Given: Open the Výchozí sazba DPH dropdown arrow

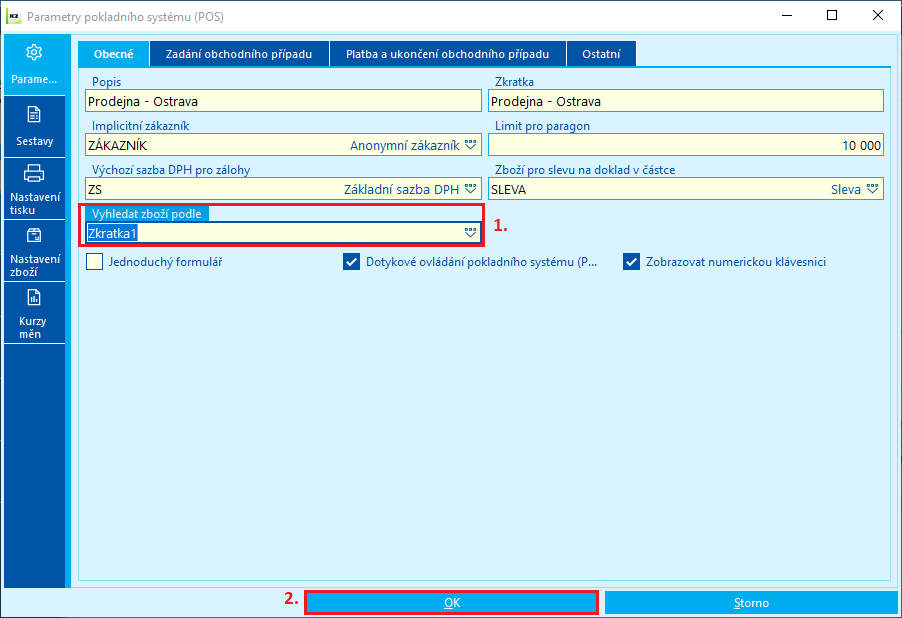Looking at the screenshot, I should 471,189.
